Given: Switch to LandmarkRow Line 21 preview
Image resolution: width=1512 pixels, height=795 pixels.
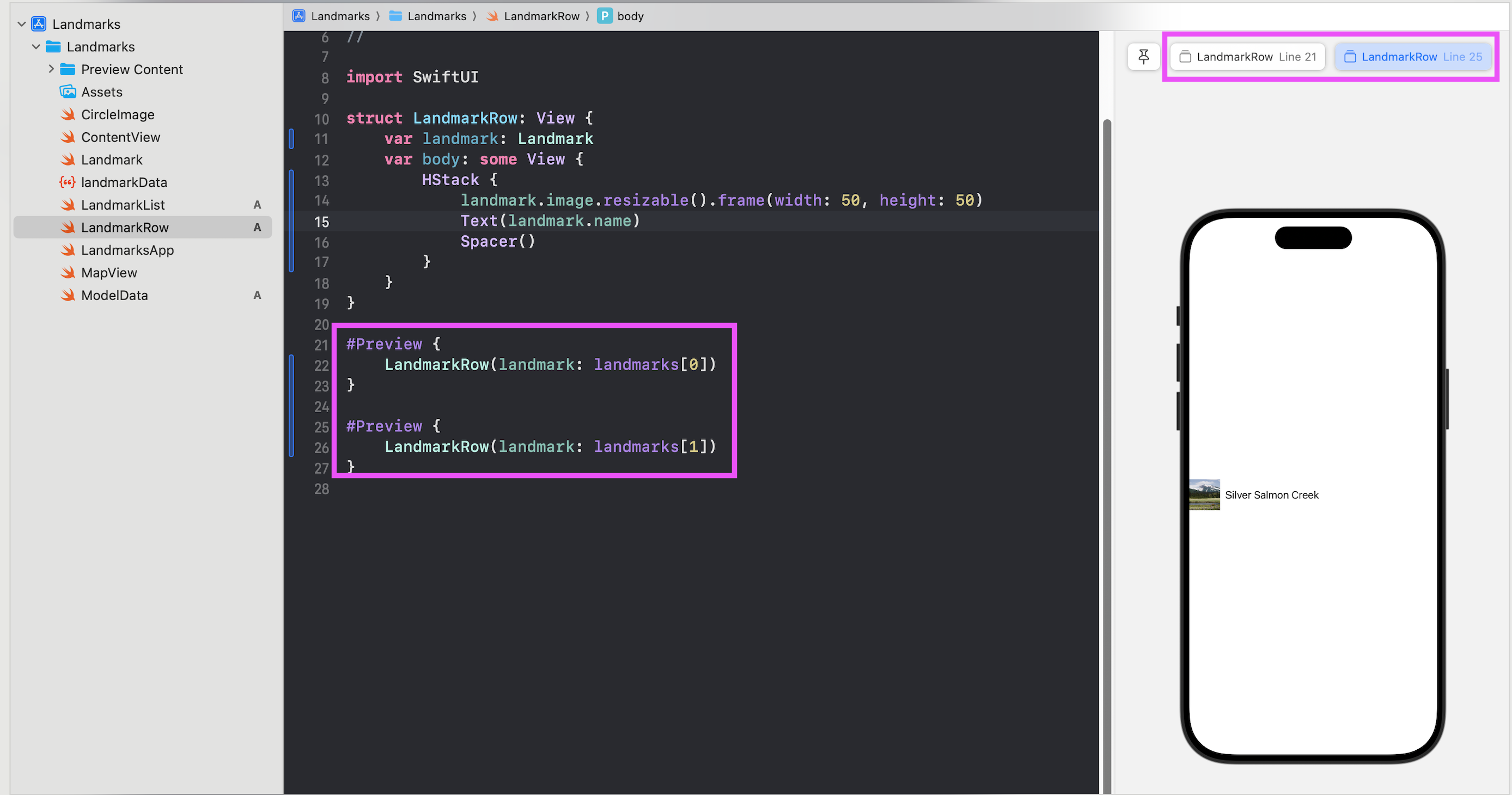Looking at the screenshot, I should (x=1247, y=56).
